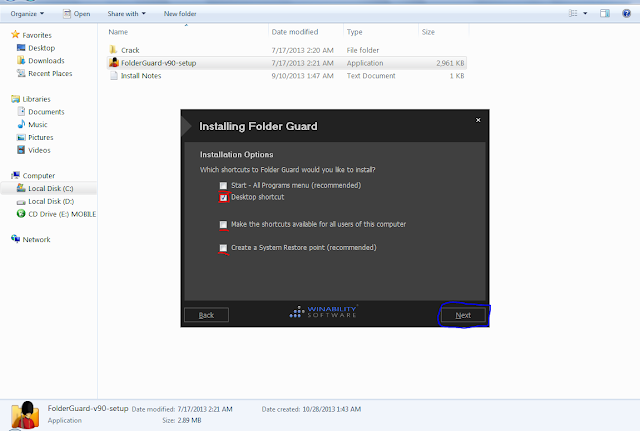
Task: Click the Open toolbar button
Action: [x=77, y=14]
